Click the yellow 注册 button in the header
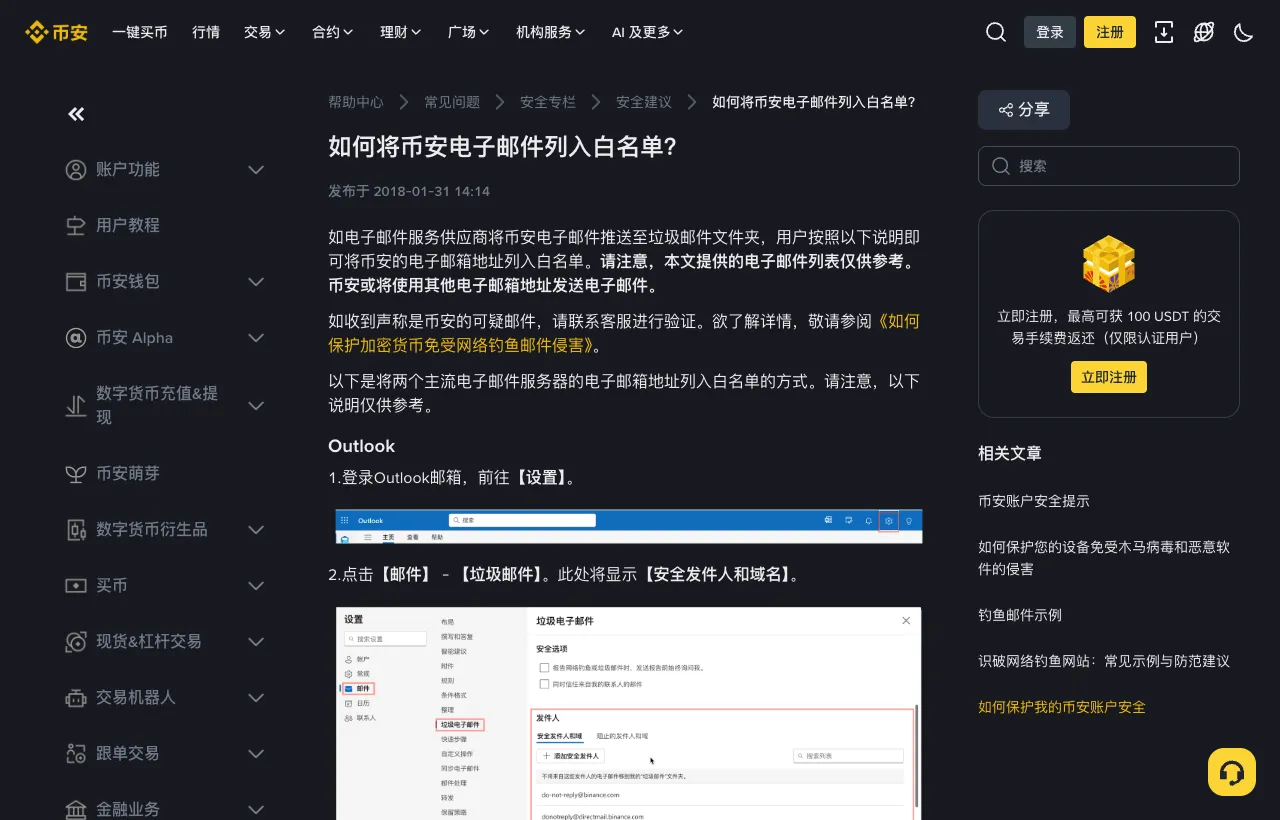This screenshot has height=820, width=1280. 1110,32
